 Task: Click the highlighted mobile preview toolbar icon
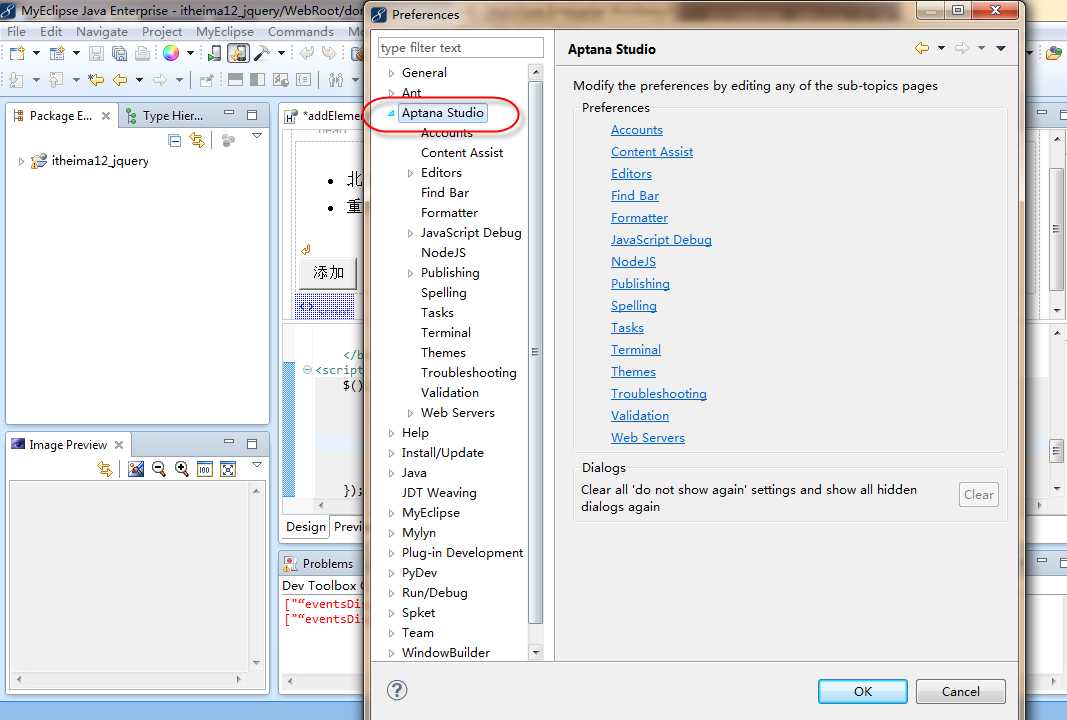click(238, 53)
